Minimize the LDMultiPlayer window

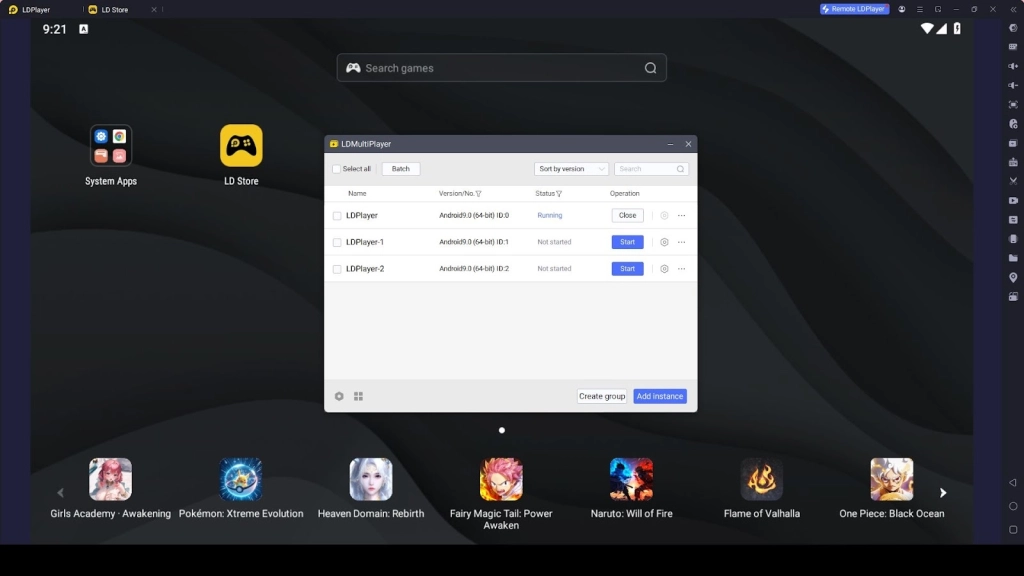pyautogui.click(x=671, y=144)
